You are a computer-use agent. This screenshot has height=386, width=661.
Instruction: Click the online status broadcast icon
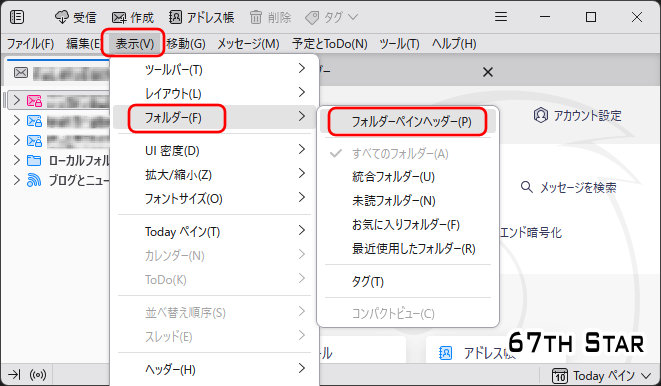(38, 375)
